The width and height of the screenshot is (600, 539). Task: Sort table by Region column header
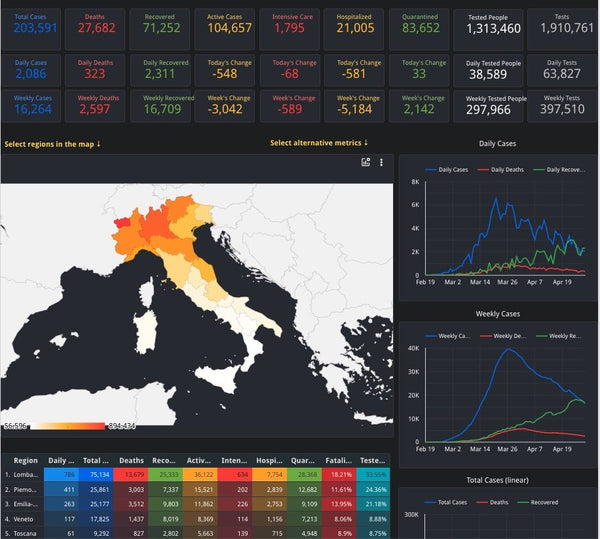(x=26, y=461)
